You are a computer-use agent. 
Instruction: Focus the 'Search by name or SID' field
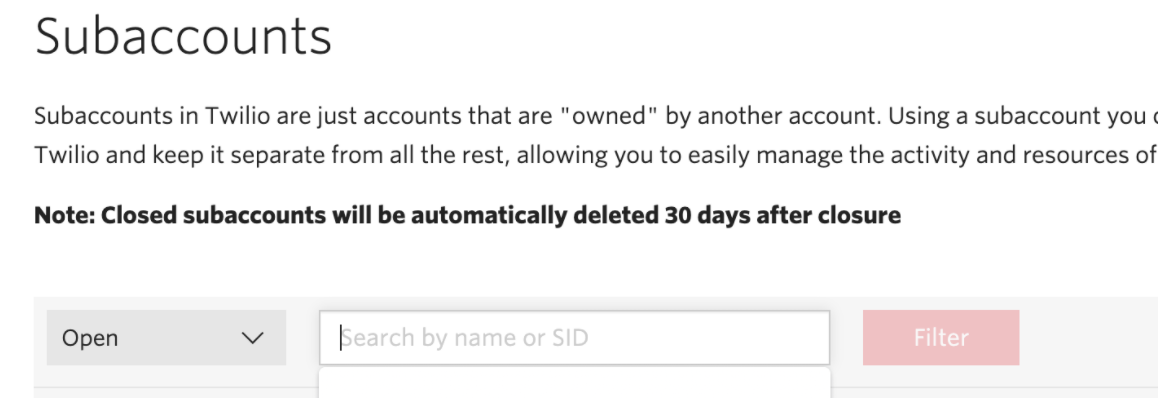pos(574,337)
